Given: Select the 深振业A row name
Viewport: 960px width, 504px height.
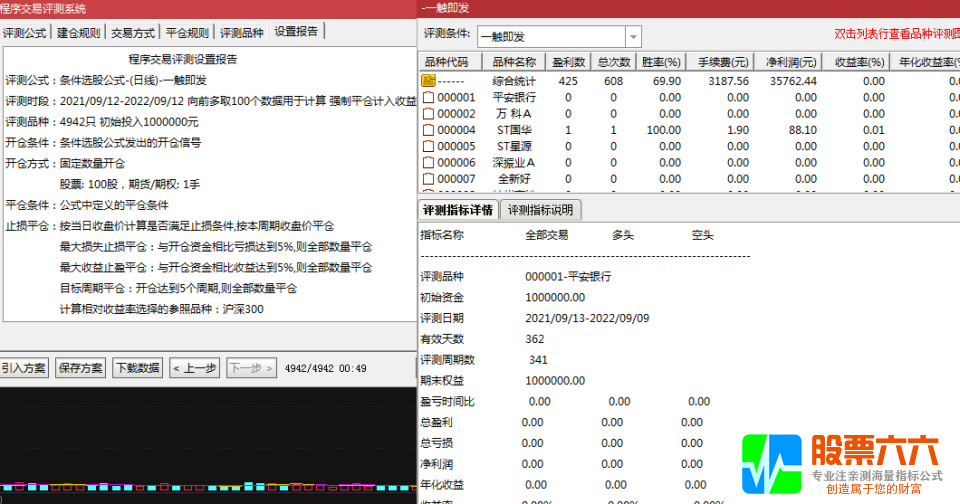Looking at the screenshot, I should point(514,162).
